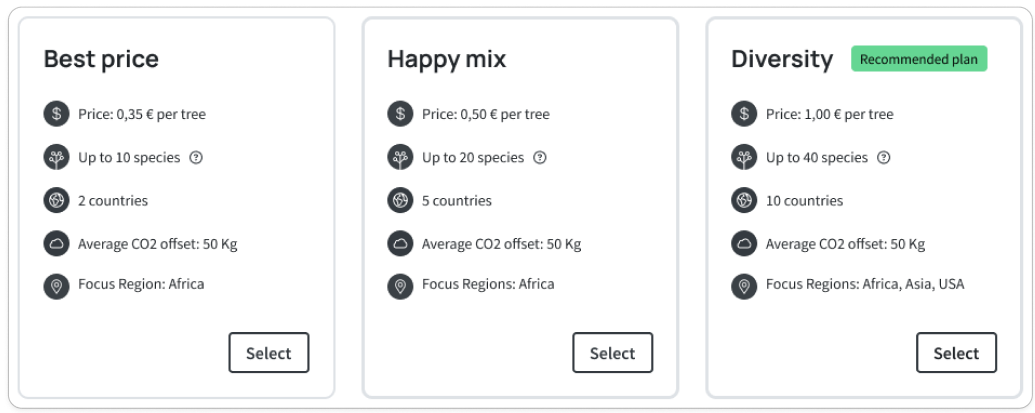Screen dimensions: 1035x413
Task: Open help tooltip for Up to 10 species
Action: tap(196, 158)
